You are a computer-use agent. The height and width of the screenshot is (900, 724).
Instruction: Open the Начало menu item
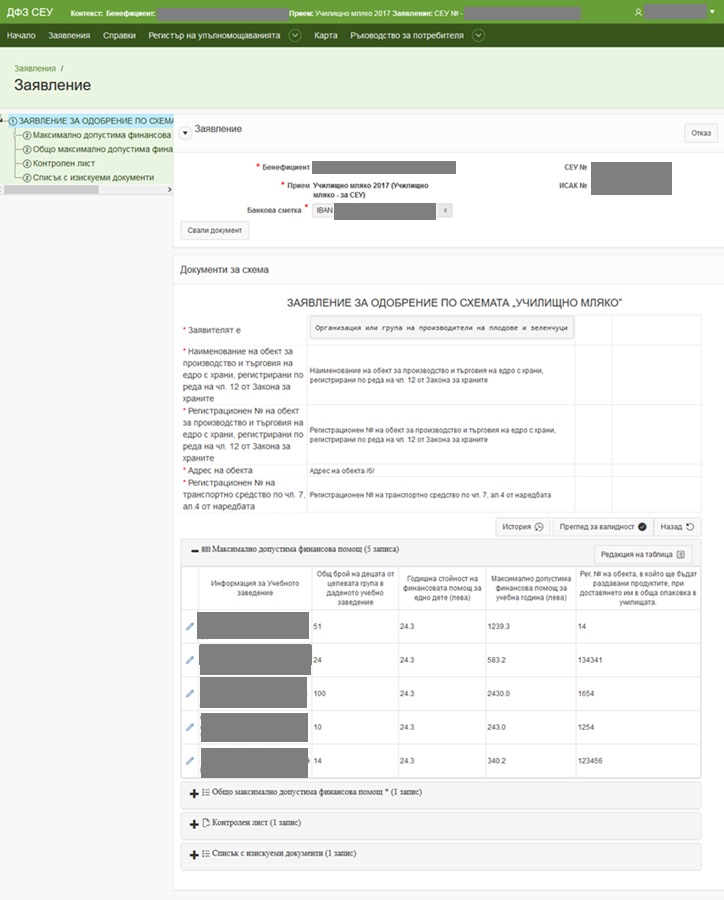[x=21, y=36]
